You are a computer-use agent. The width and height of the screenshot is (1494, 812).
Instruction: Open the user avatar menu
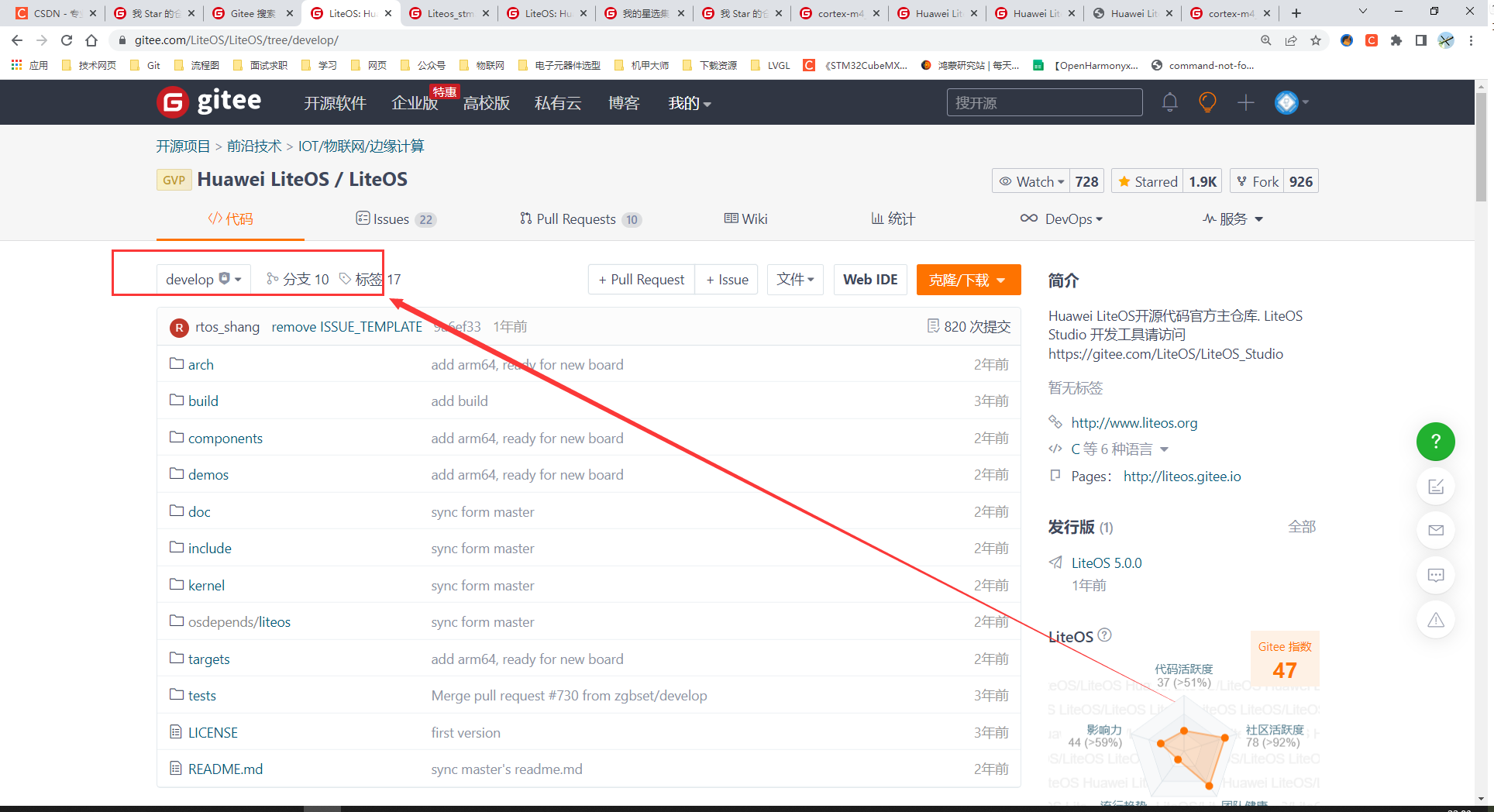(1291, 102)
